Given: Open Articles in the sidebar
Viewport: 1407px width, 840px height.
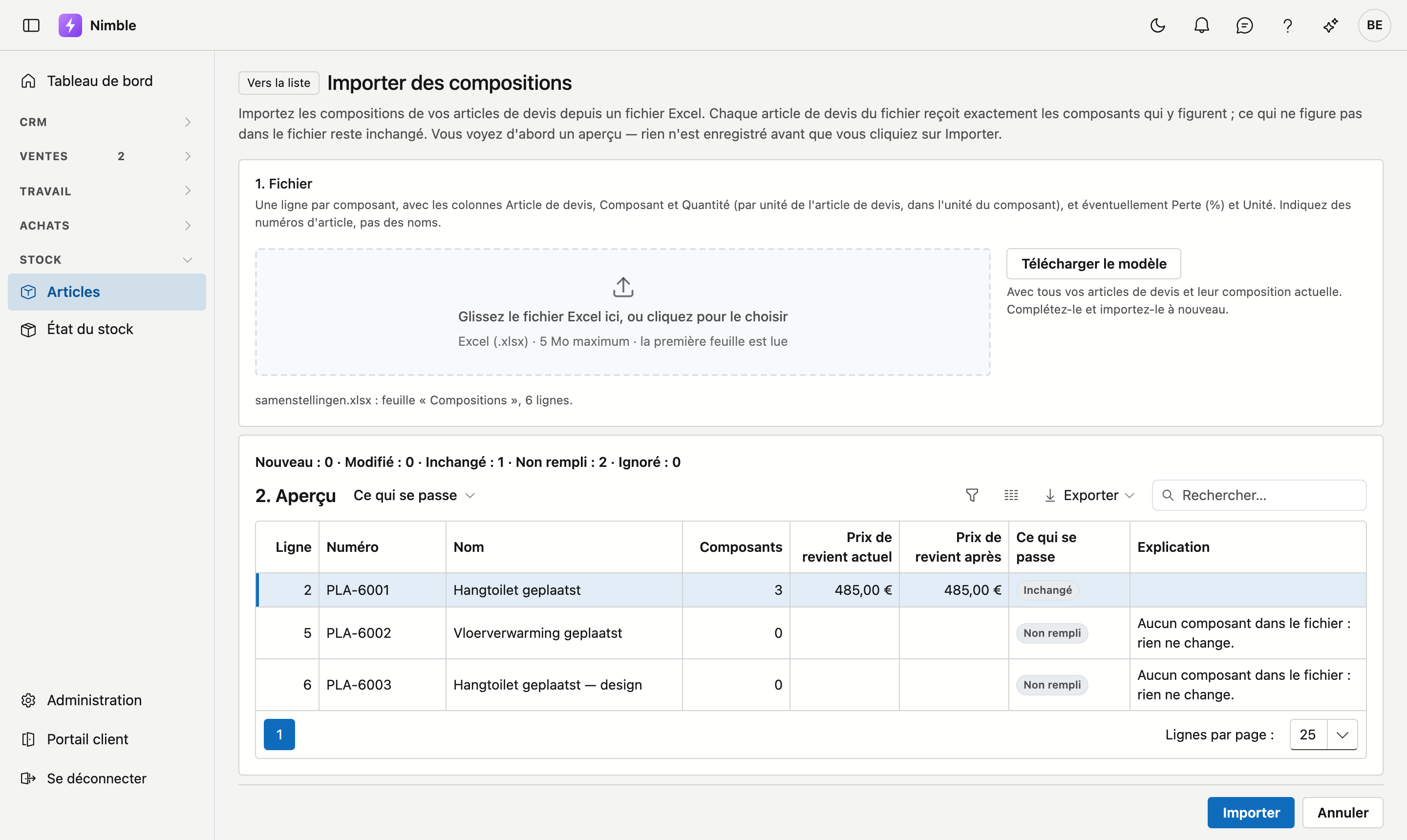Looking at the screenshot, I should (107, 292).
